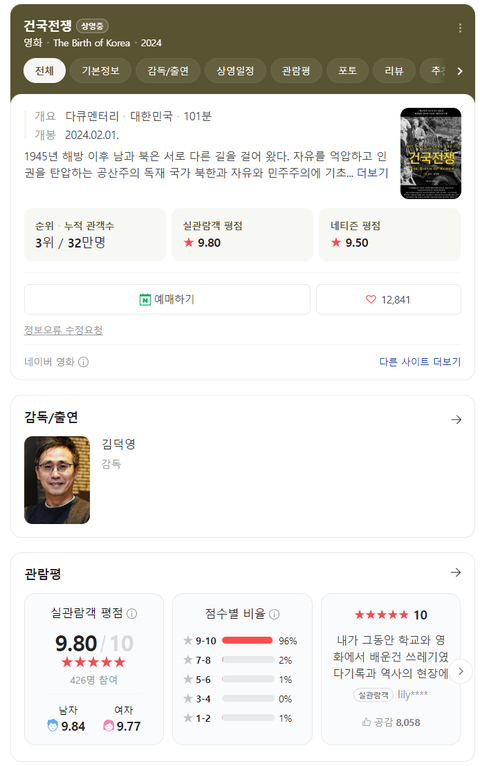Switch to the 기본정보 tab
The height and width of the screenshot is (766, 480).
(x=101, y=71)
